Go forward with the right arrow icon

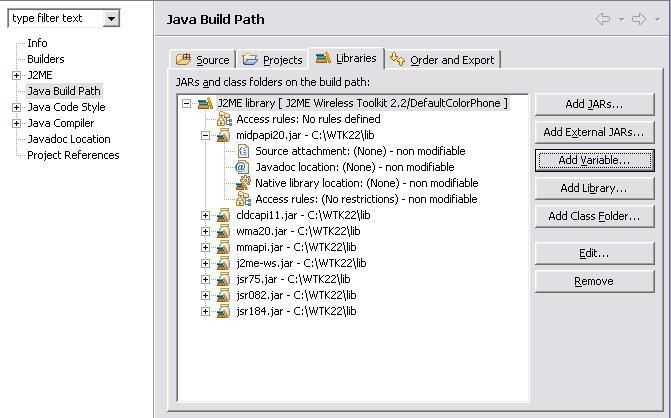(639, 19)
